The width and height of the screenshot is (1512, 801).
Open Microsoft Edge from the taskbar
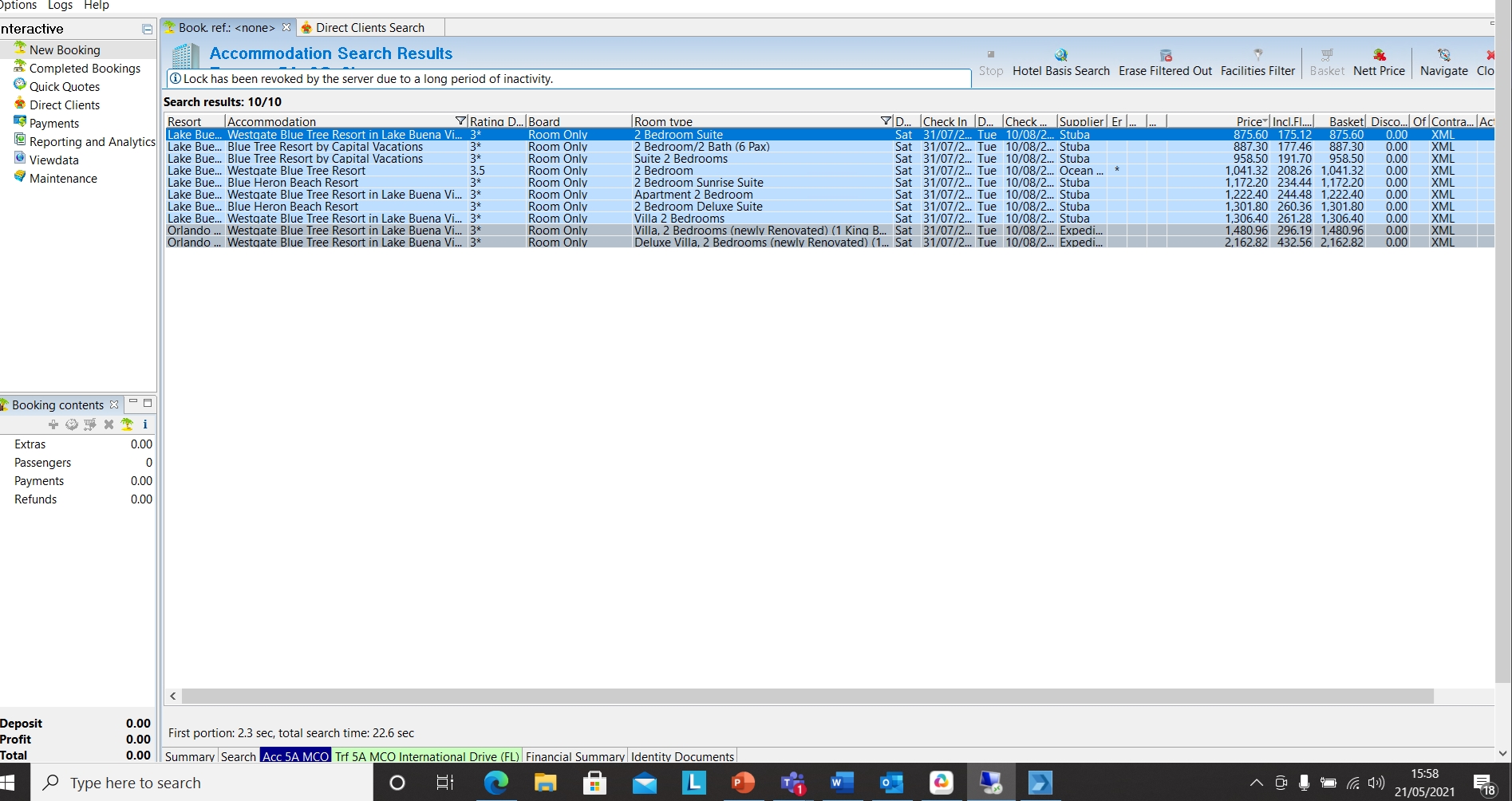(x=495, y=783)
